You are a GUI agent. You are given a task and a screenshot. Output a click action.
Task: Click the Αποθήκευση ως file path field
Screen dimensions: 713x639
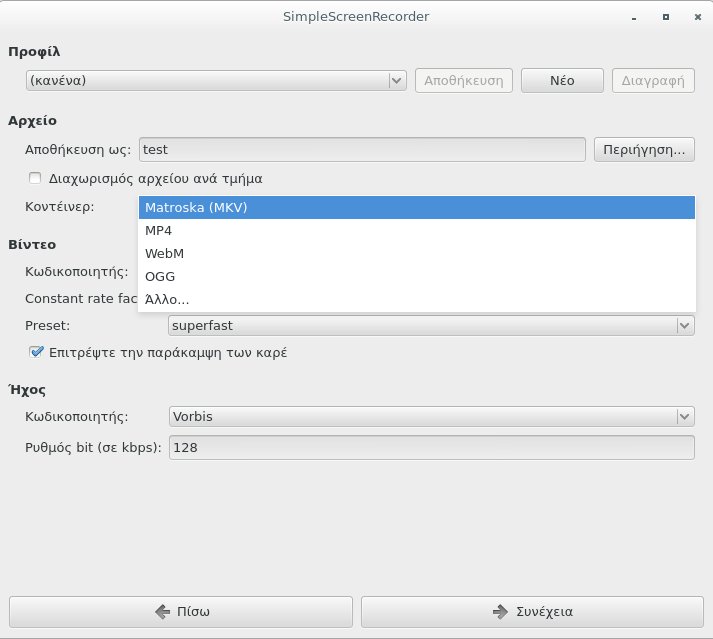pyautogui.click(x=361, y=149)
